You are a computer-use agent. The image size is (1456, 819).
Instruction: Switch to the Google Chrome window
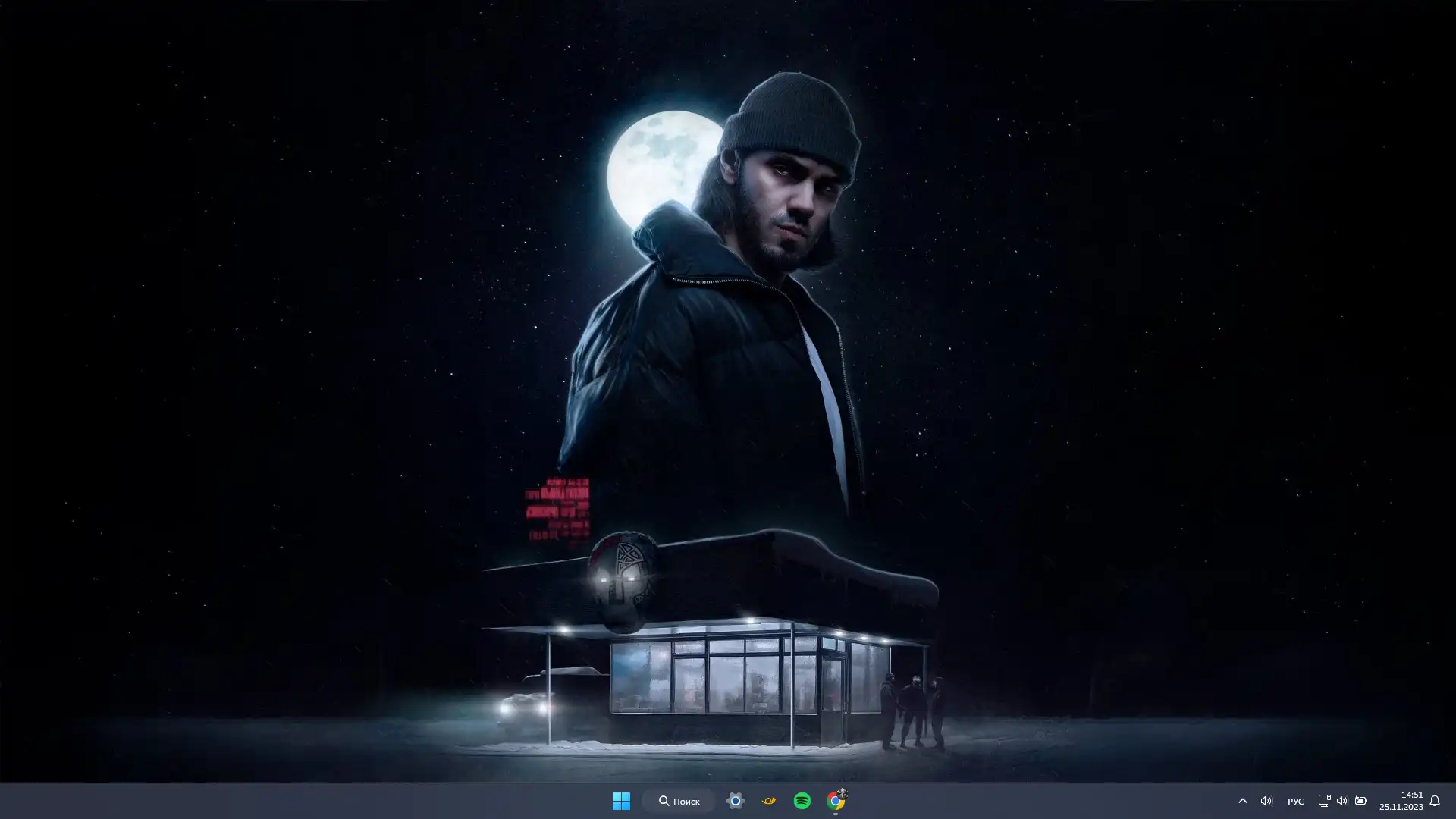point(835,801)
